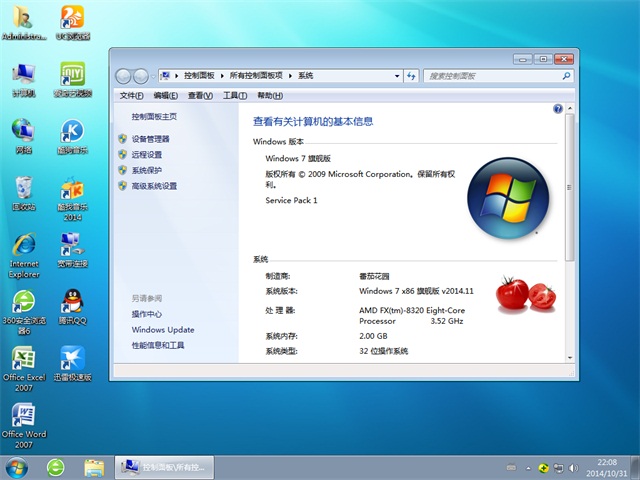Click the green security tray icon
The image size is (640, 480).
click(543, 468)
